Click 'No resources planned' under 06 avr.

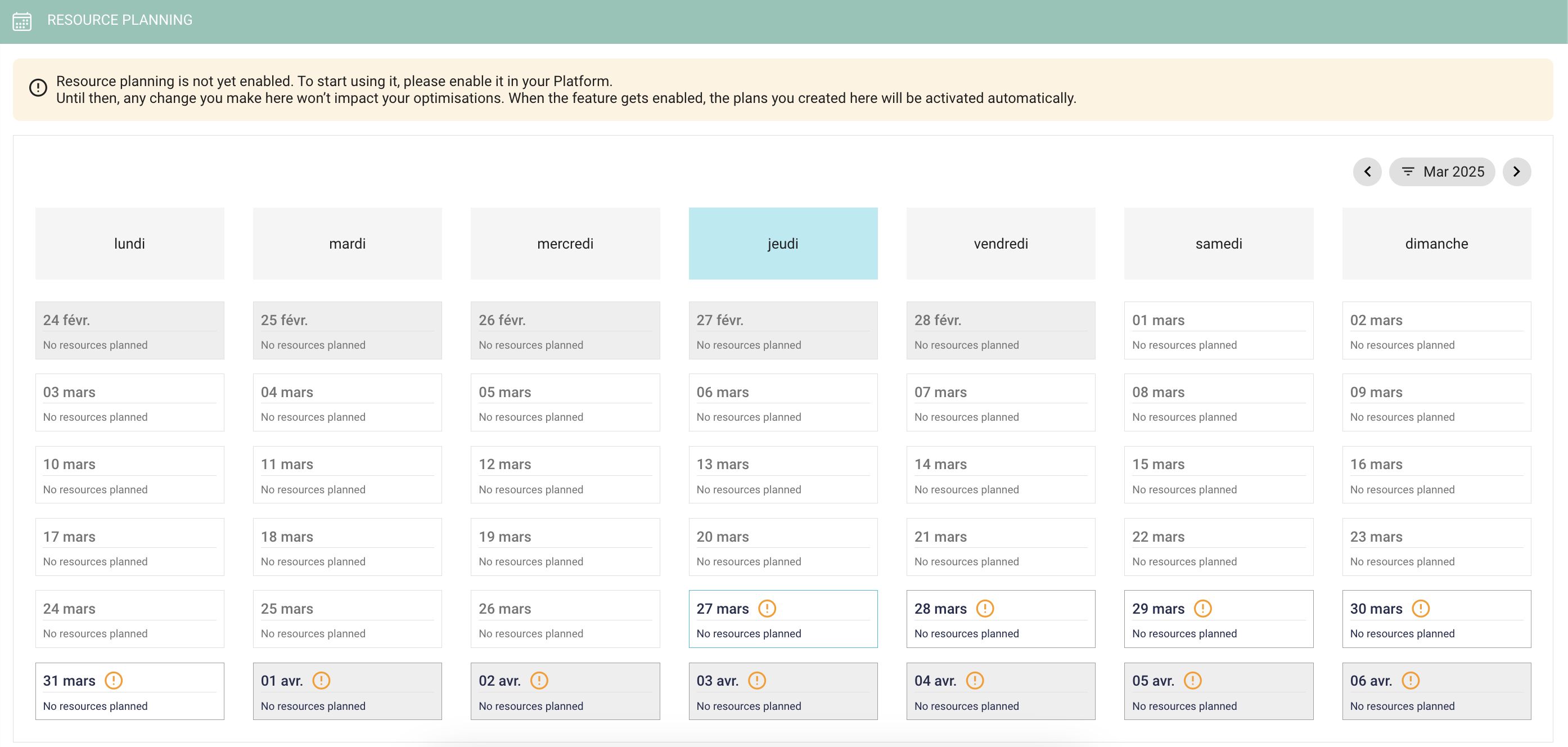(x=1403, y=706)
